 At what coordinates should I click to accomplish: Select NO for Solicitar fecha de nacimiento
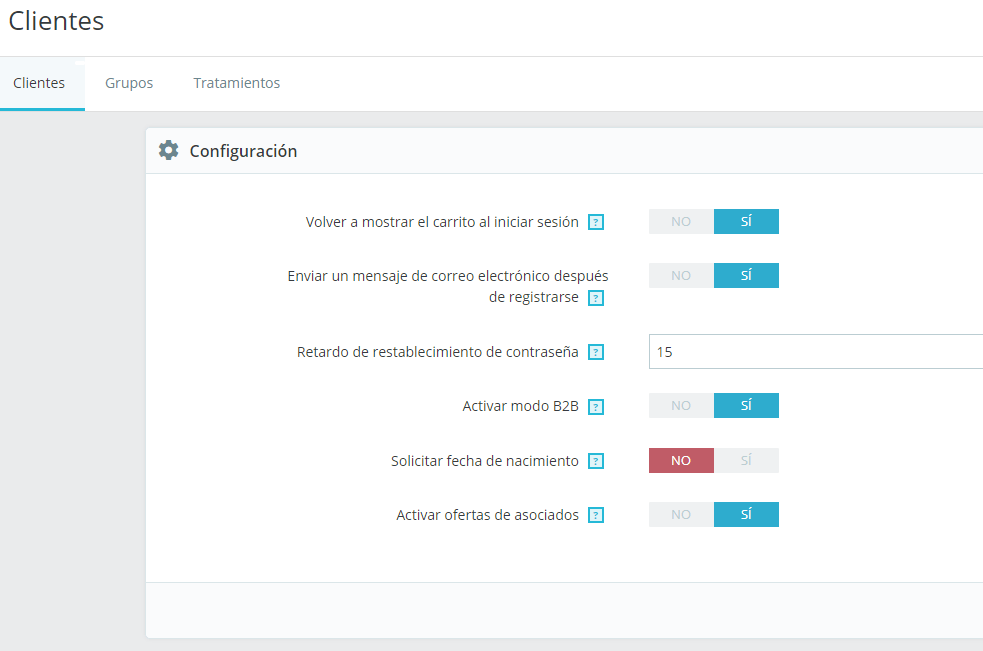[681, 460]
